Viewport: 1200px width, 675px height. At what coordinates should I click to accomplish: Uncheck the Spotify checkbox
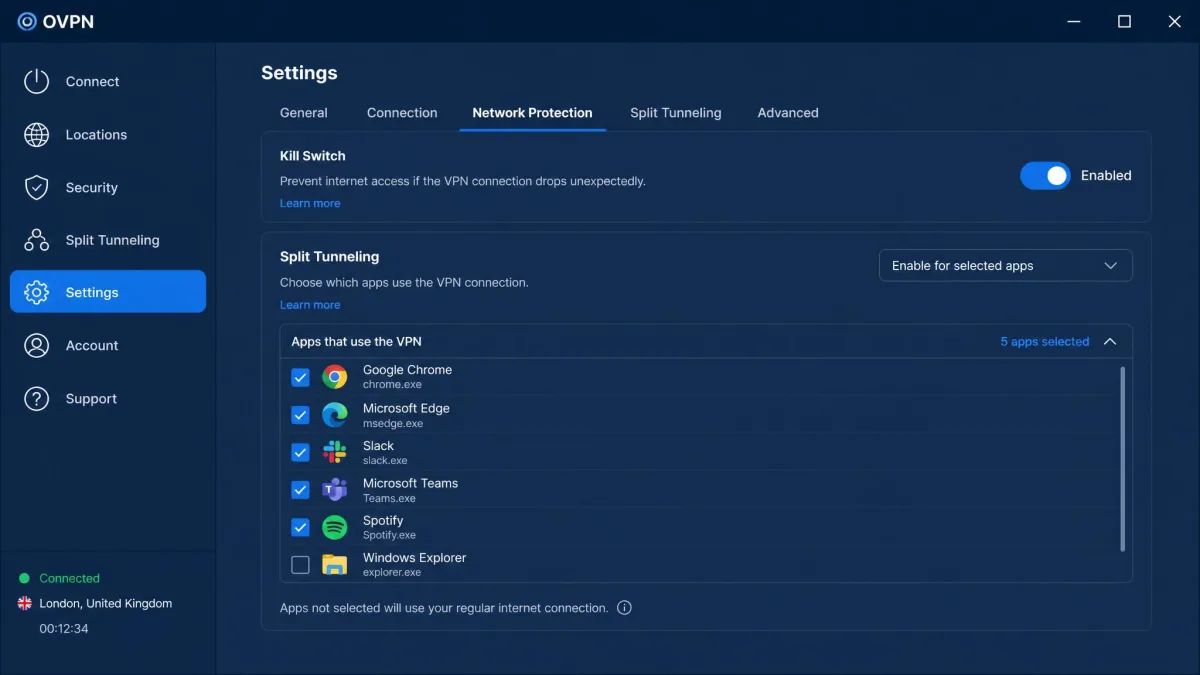(300, 527)
